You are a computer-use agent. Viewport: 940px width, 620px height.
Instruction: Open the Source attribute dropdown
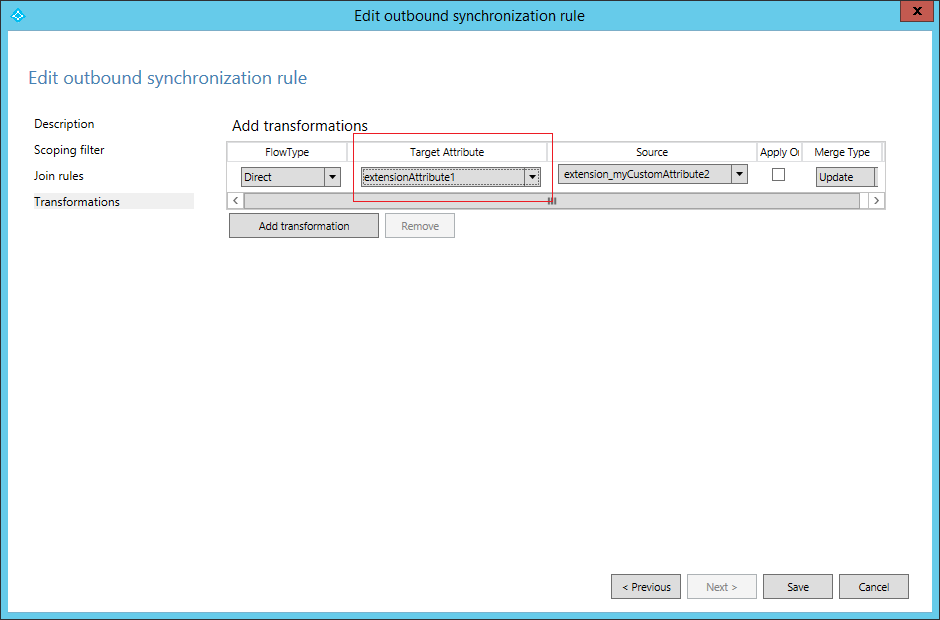pos(738,173)
